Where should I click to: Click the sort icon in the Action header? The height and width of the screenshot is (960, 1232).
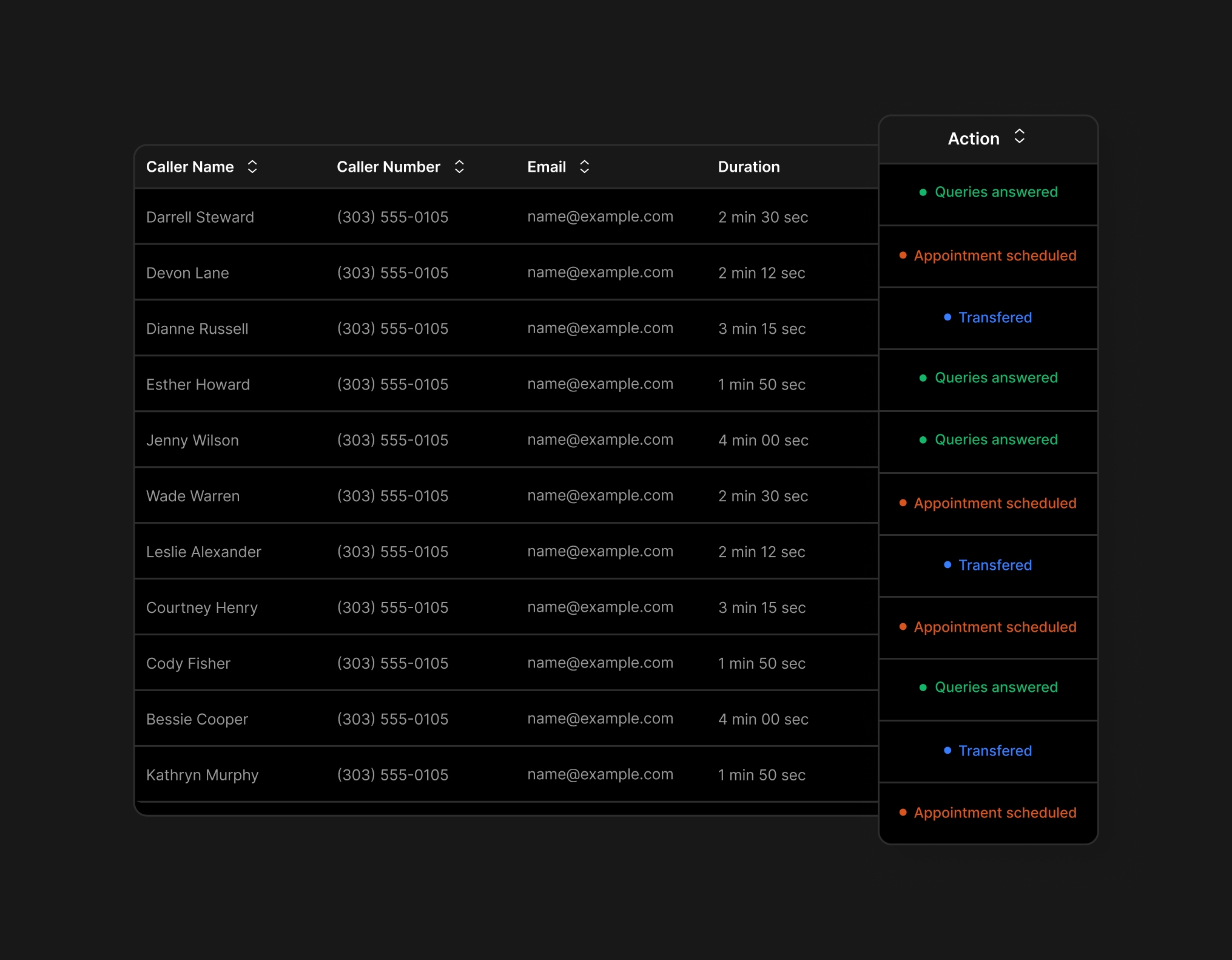click(1020, 138)
